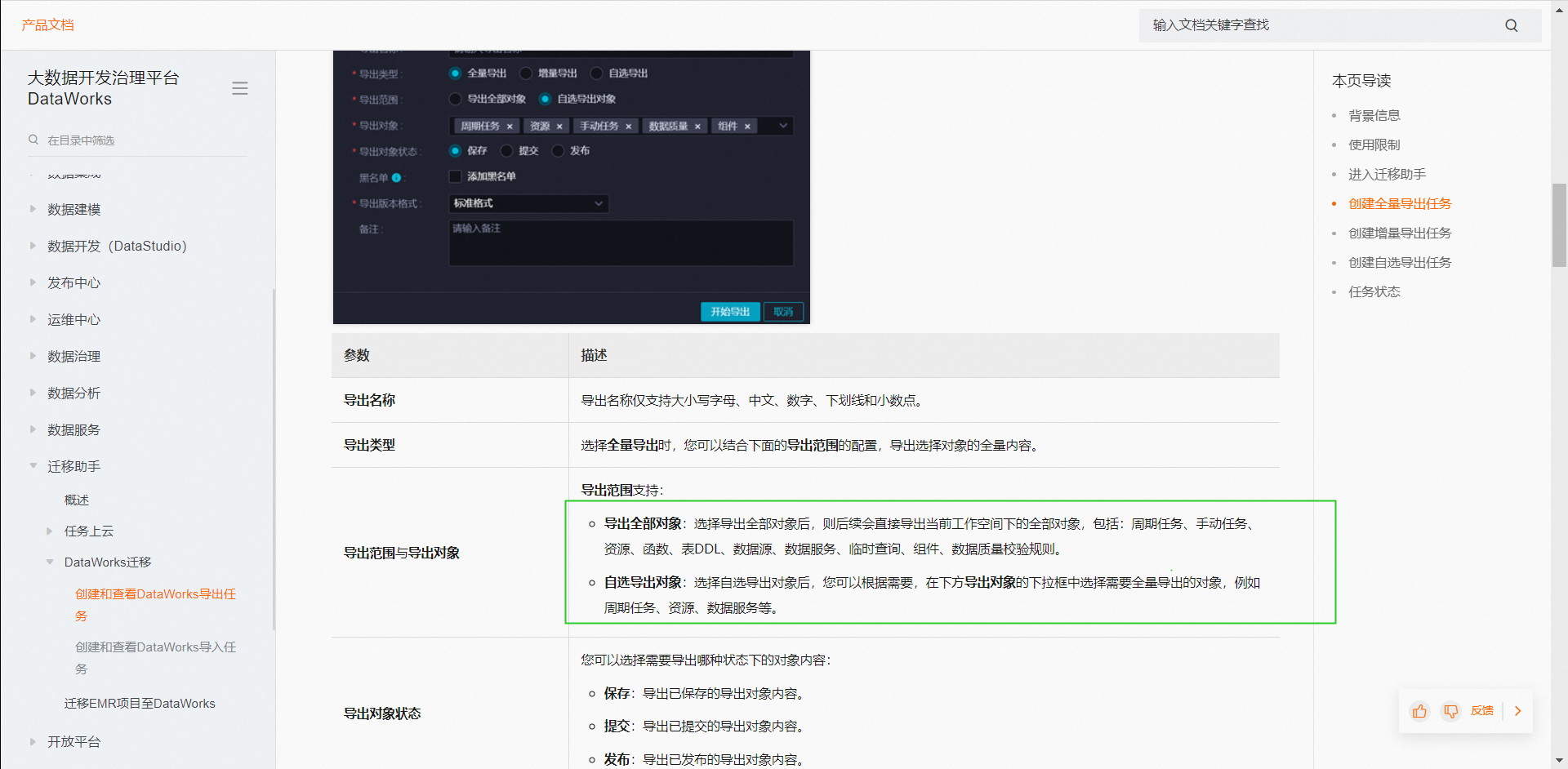
Task: Click the scrollbar down arrow at page bottom
Action: click(1559, 762)
